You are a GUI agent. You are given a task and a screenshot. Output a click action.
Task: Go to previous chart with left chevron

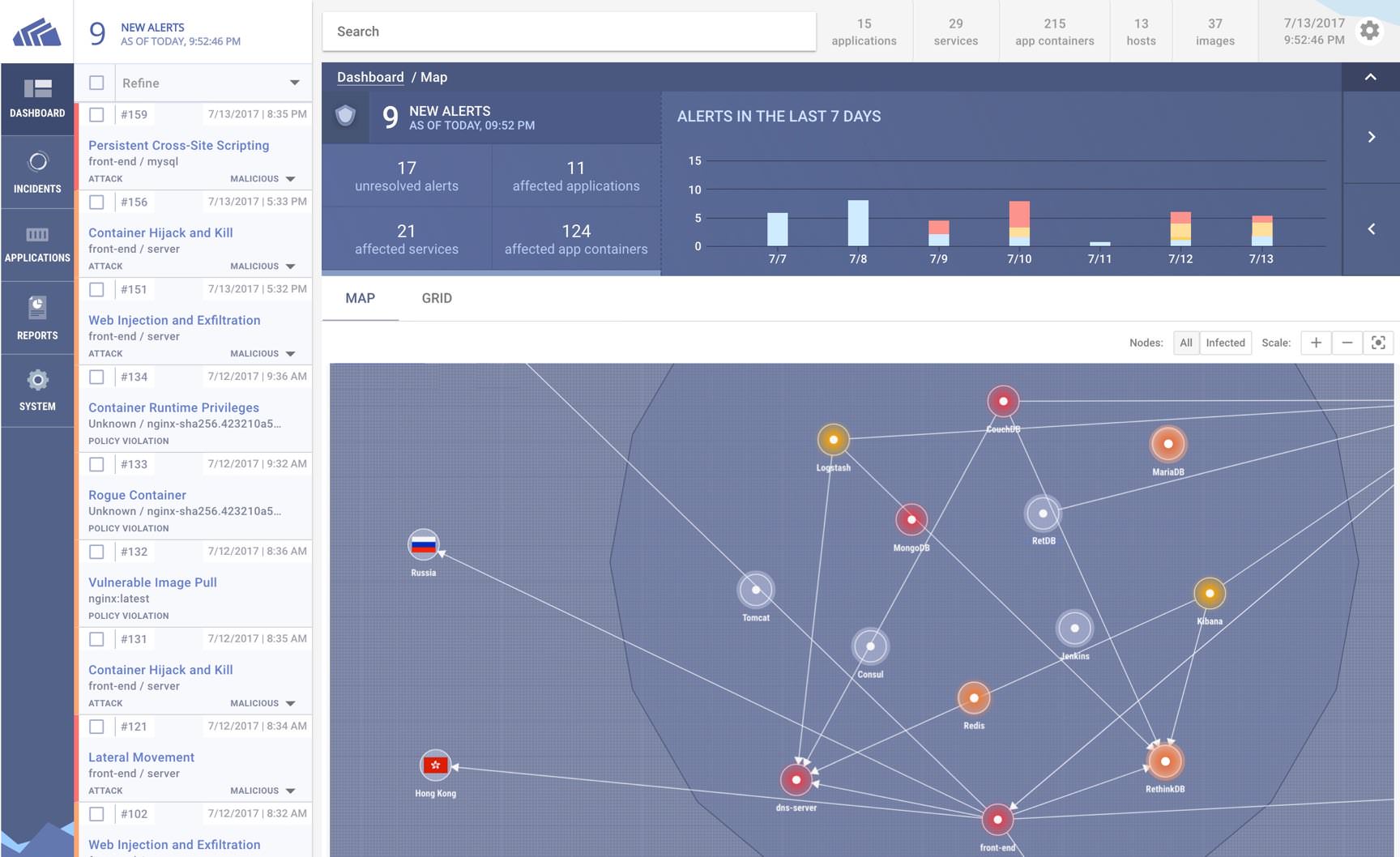point(1371,229)
